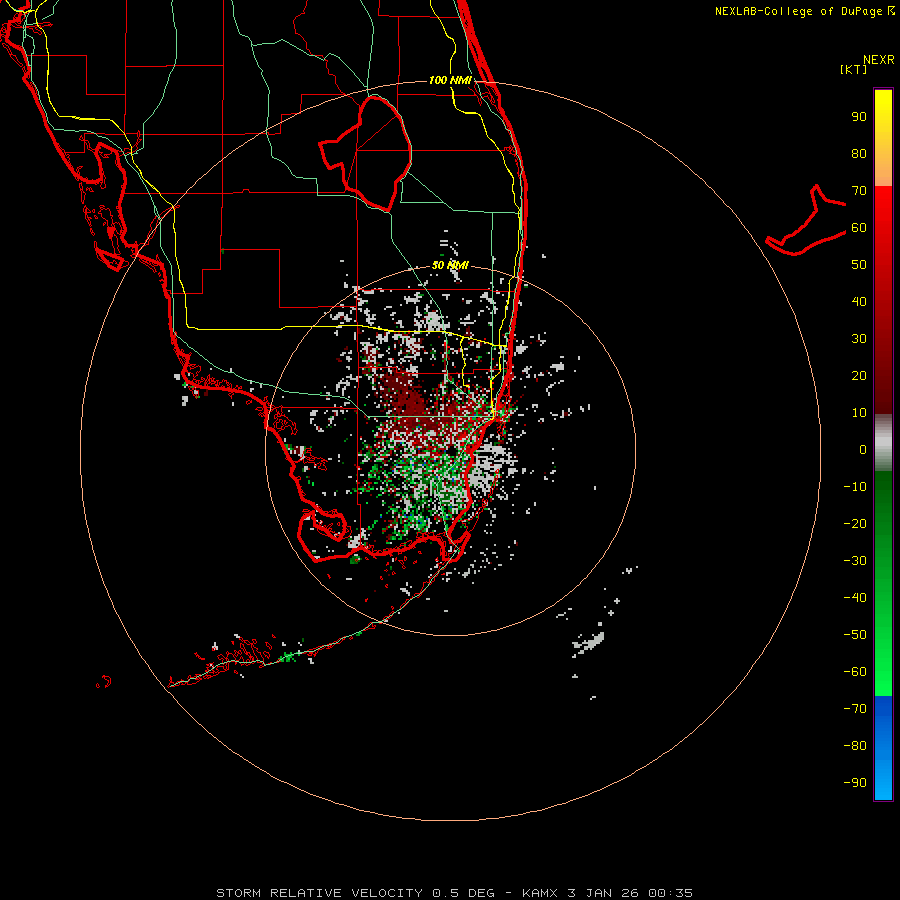
Task: Click the -90 value on velocity scale
Action: tap(855, 783)
